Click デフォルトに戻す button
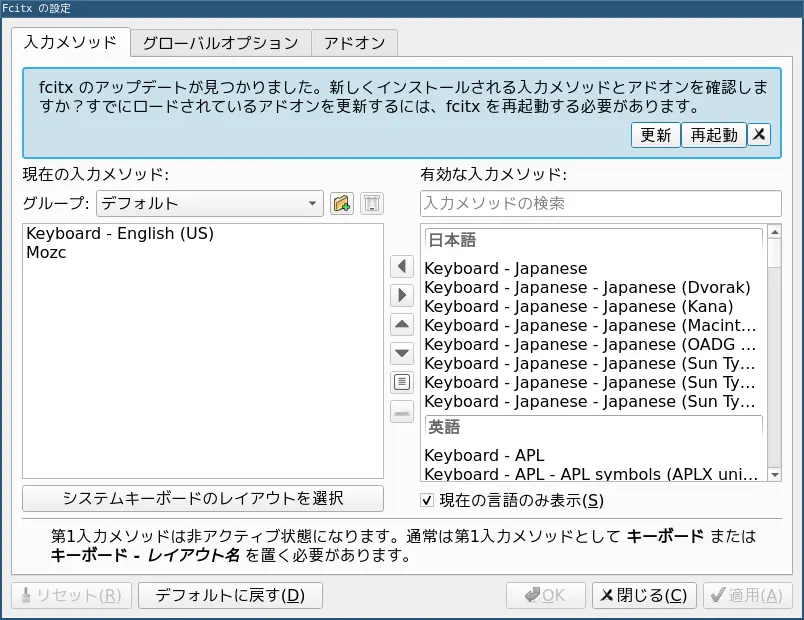This screenshot has width=804, height=620. 230,595
